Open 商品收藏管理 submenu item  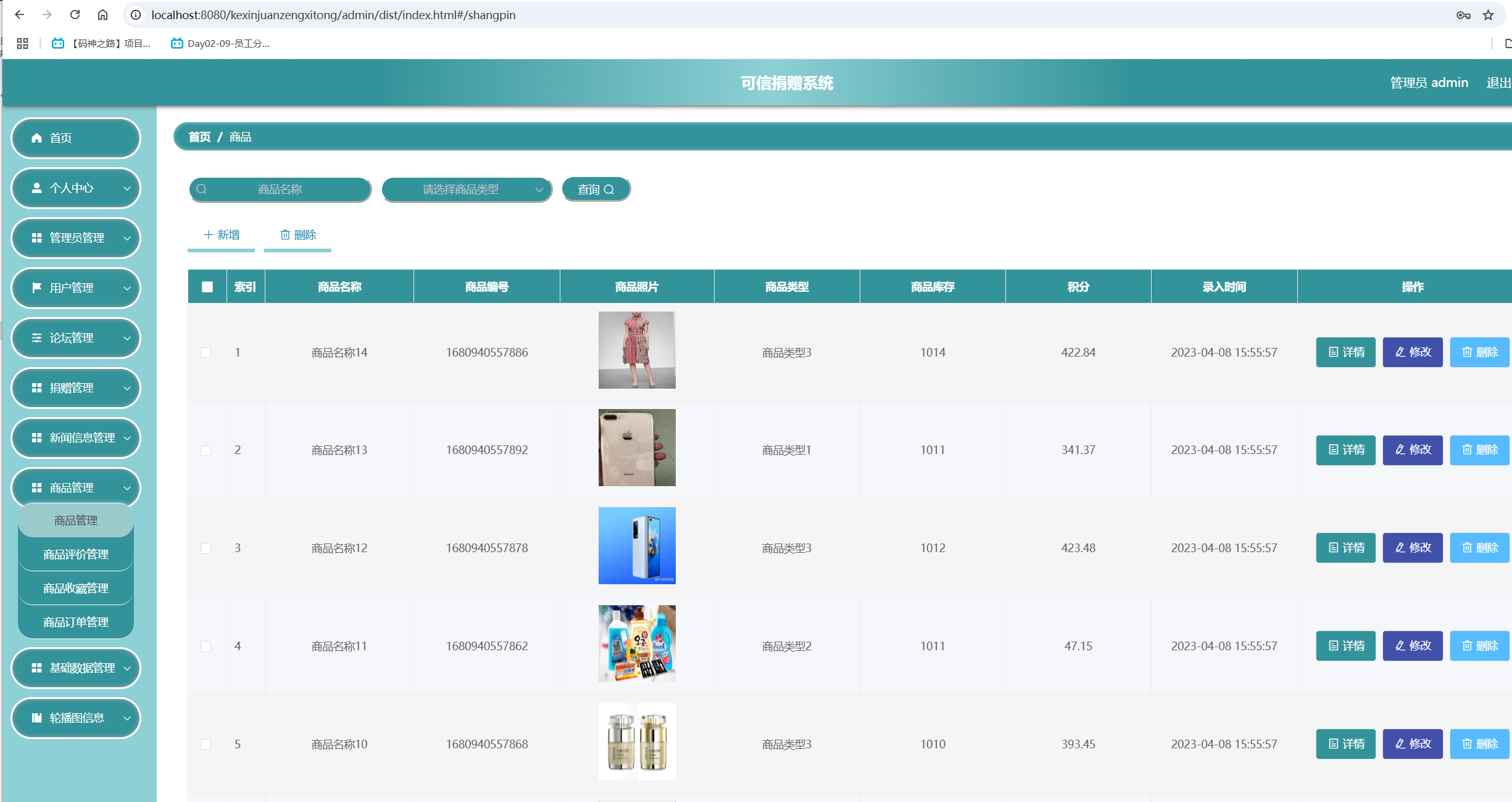76,589
